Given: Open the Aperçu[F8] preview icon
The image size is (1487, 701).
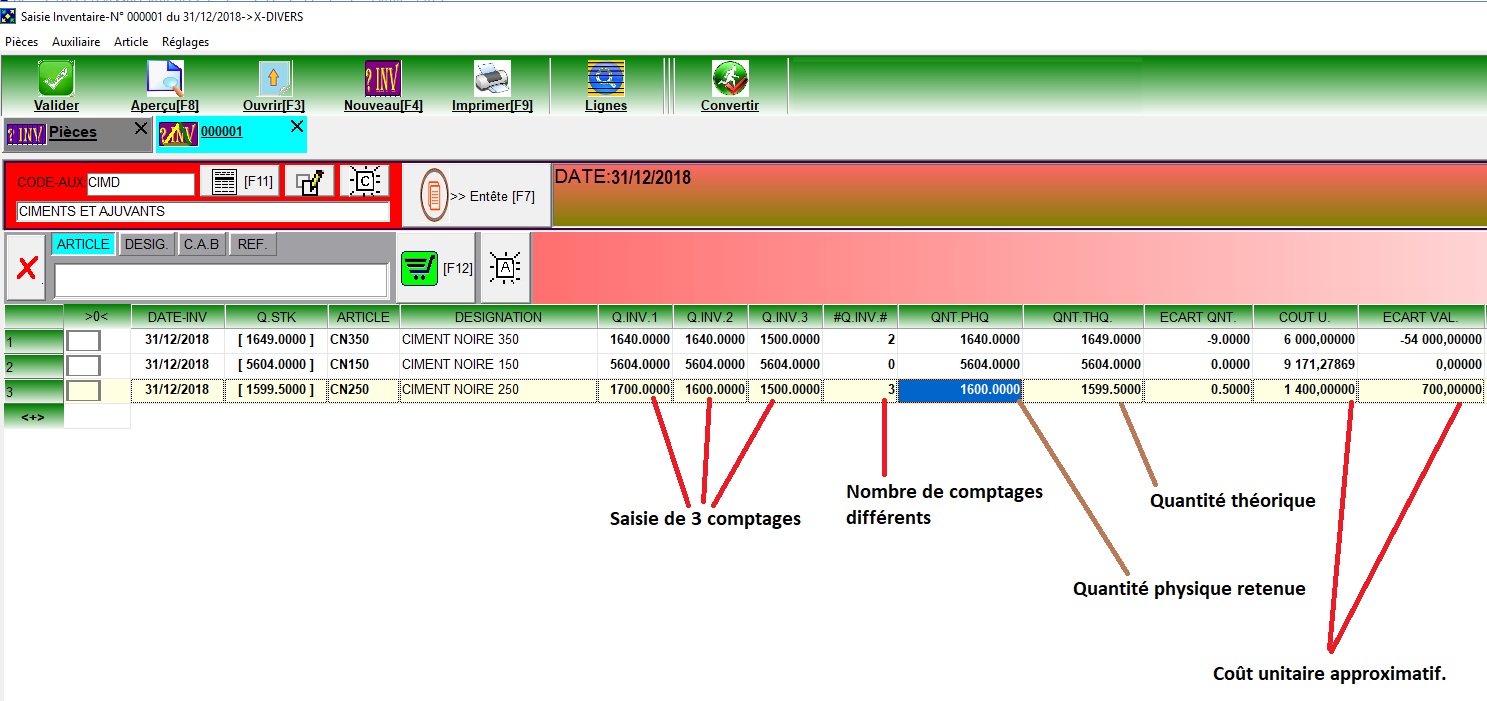Looking at the screenshot, I should 164,79.
